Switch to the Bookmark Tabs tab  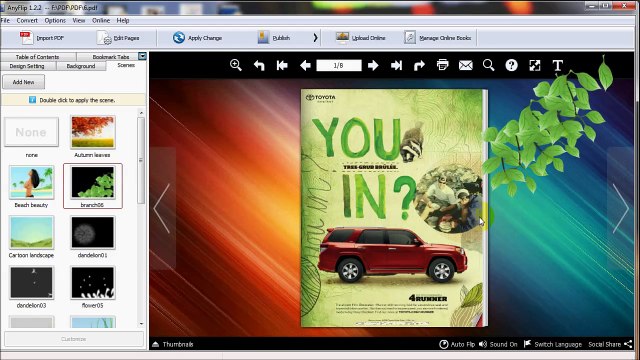110,57
